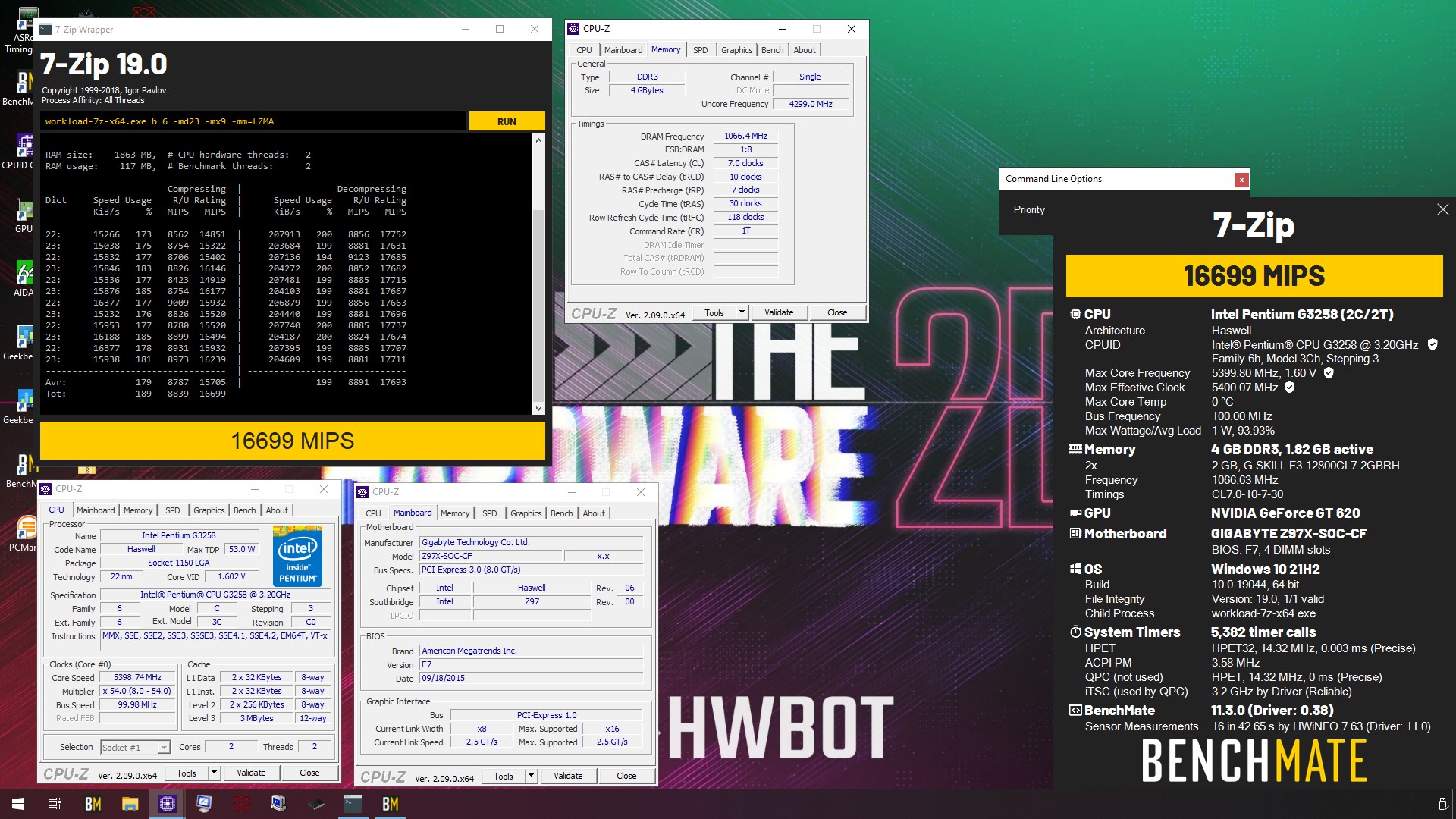This screenshot has height=819, width=1456.
Task: Open the GPU-Z desktop shortcut
Action: coord(23,215)
